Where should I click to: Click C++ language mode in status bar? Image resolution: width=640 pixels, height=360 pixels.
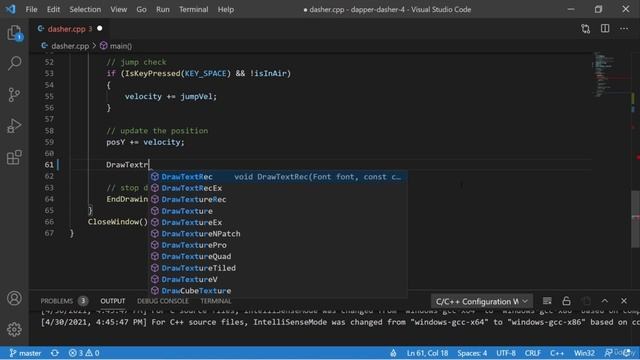coord(557,353)
